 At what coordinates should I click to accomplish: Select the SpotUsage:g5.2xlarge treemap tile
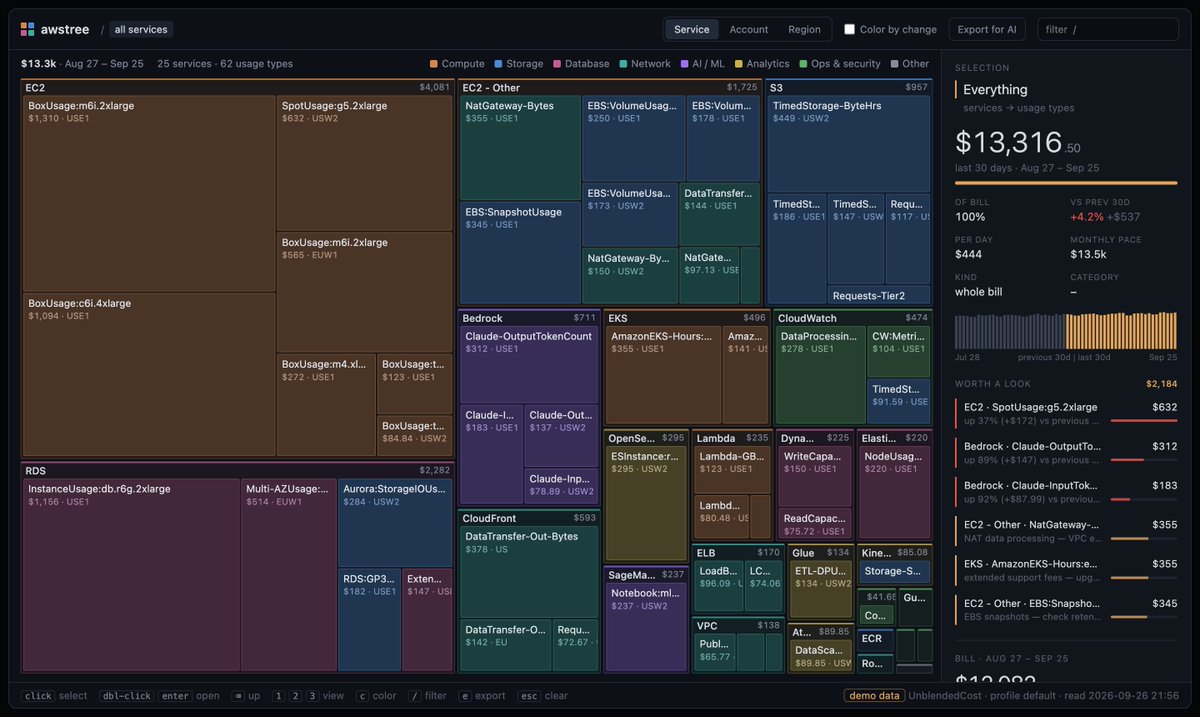365,164
